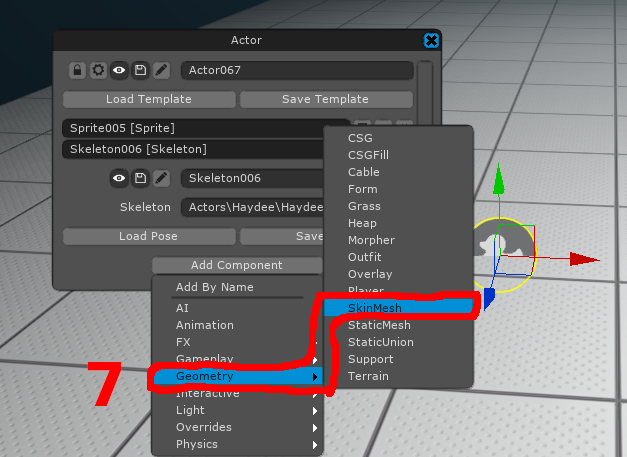
Task: Select Grass component option
Action: tap(398, 206)
